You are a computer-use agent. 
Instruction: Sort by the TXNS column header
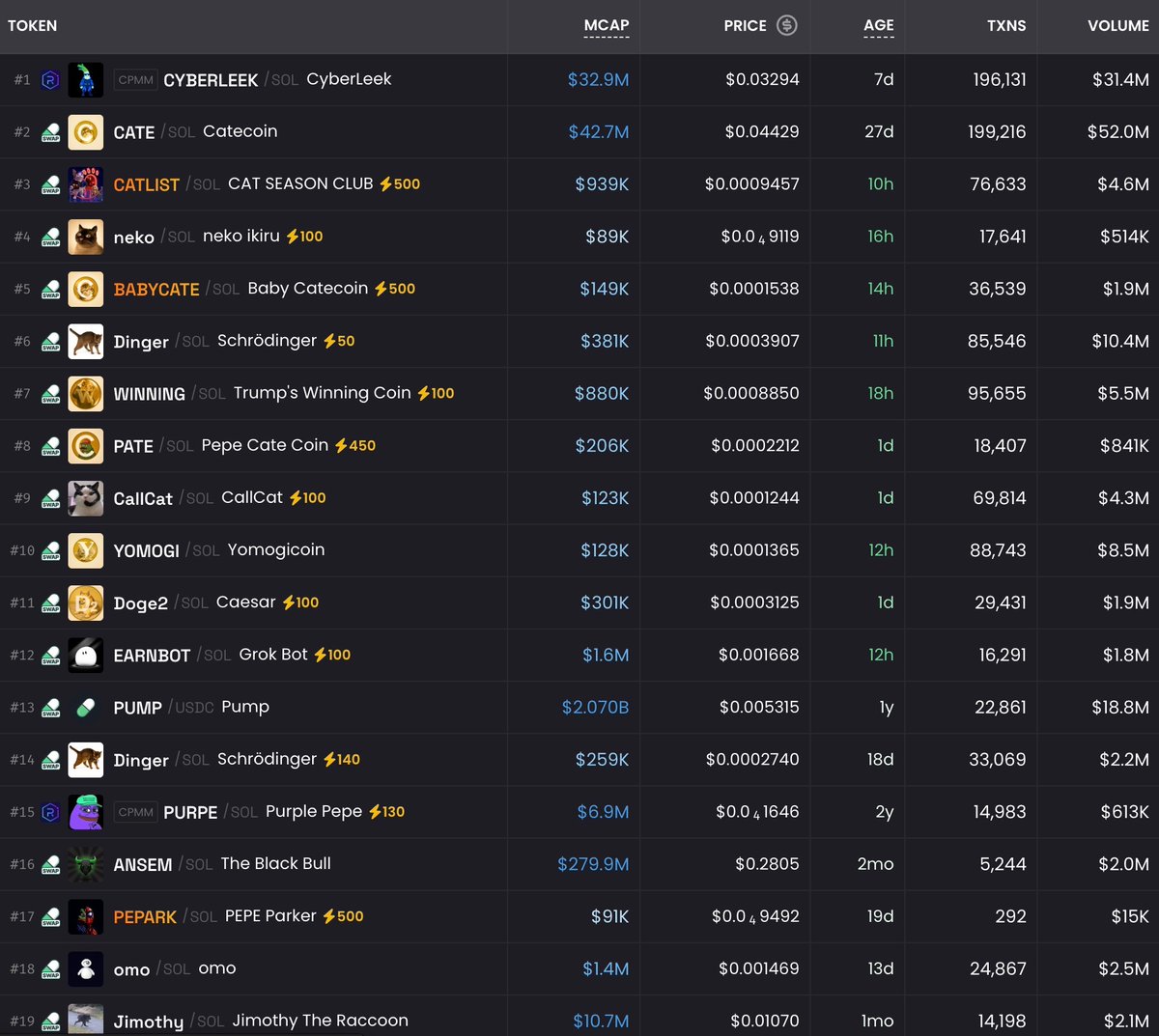(x=1006, y=25)
